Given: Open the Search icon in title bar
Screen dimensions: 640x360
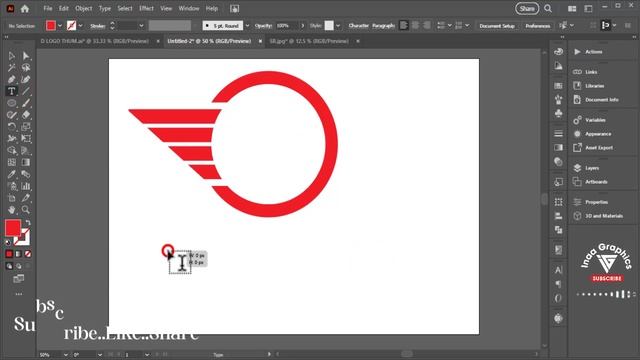Looking at the screenshot, I should pos(548,9).
